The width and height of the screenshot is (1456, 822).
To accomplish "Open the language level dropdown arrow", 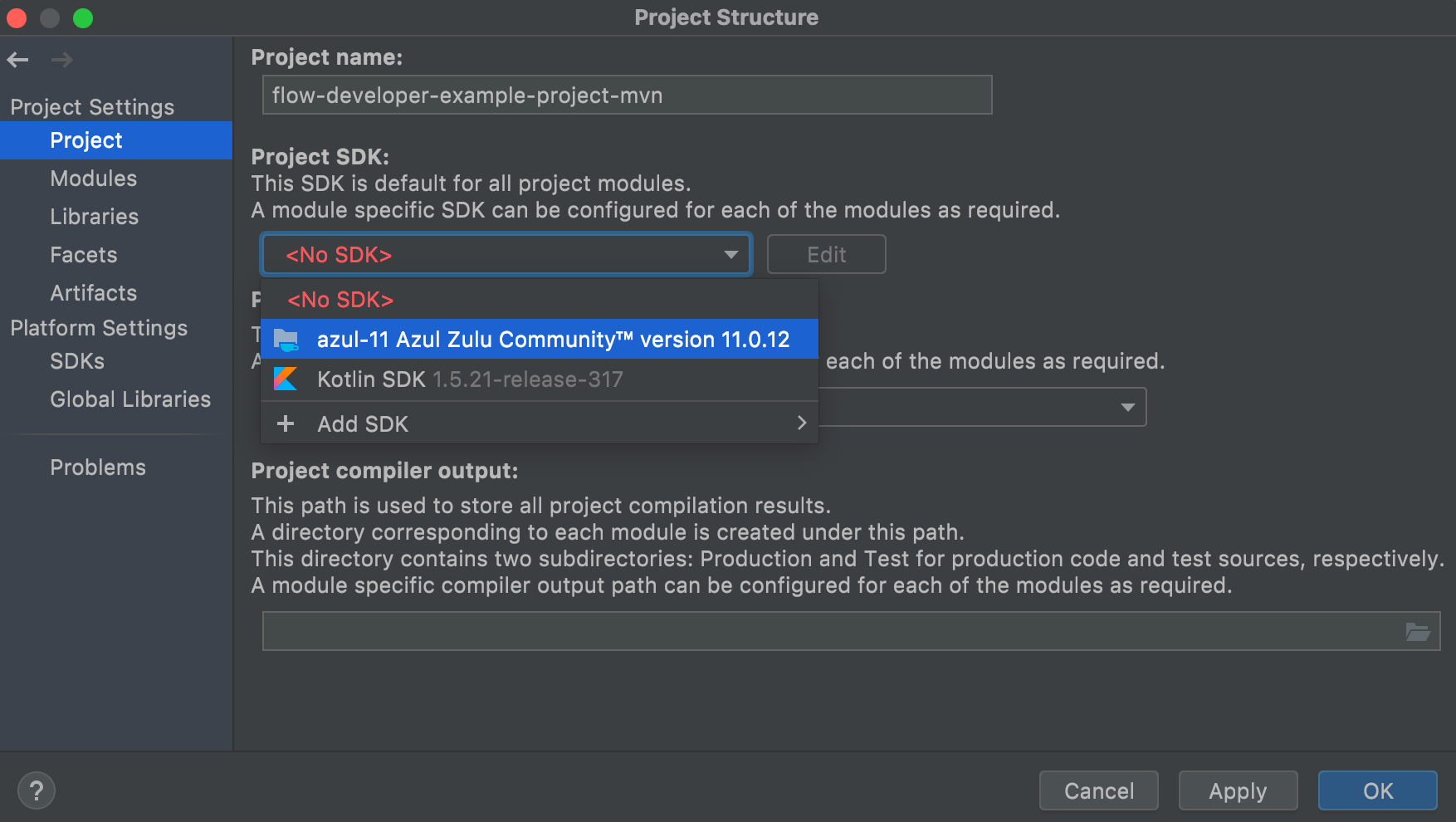I will [1127, 408].
